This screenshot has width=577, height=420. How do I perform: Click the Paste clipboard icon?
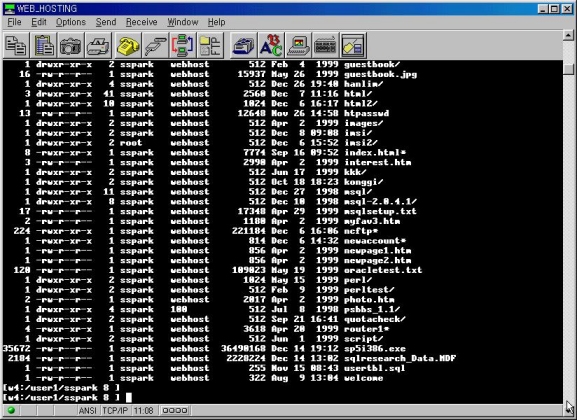pyautogui.click(x=44, y=45)
